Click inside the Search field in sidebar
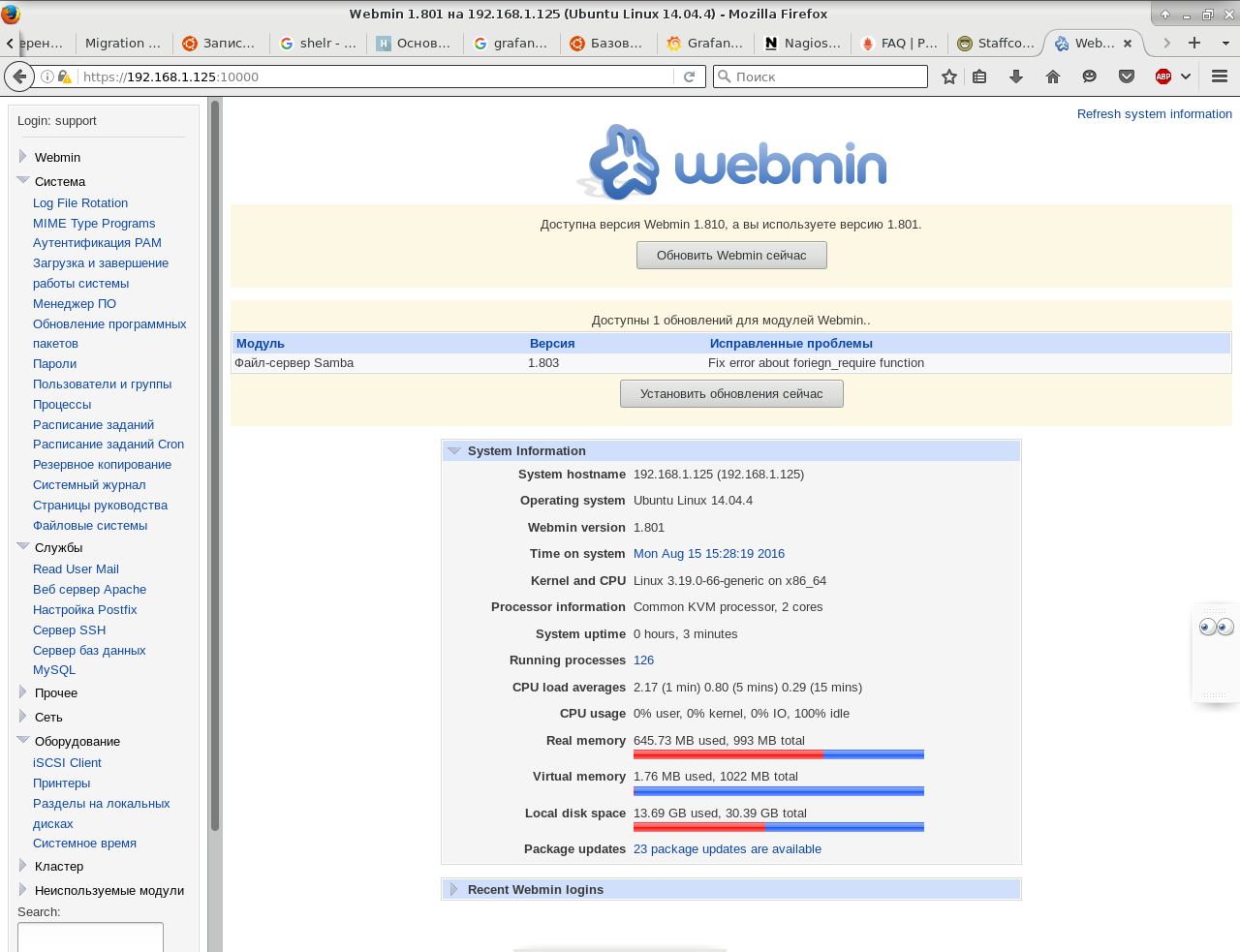 click(x=90, y=937)
